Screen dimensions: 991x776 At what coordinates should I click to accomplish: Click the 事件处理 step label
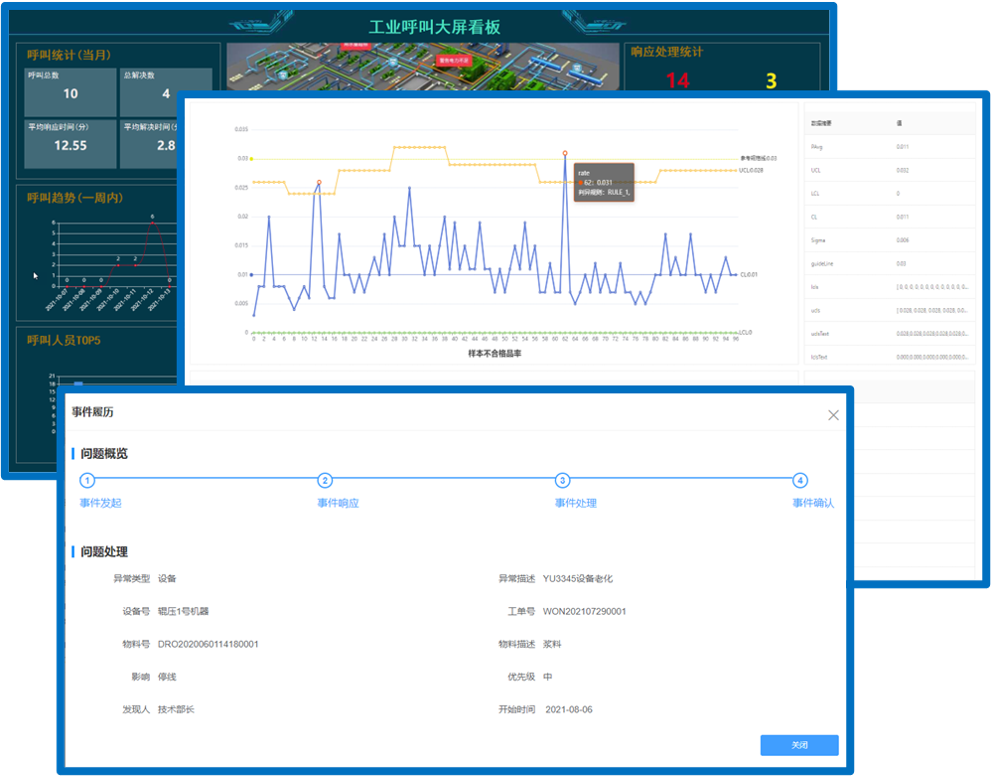576,503
